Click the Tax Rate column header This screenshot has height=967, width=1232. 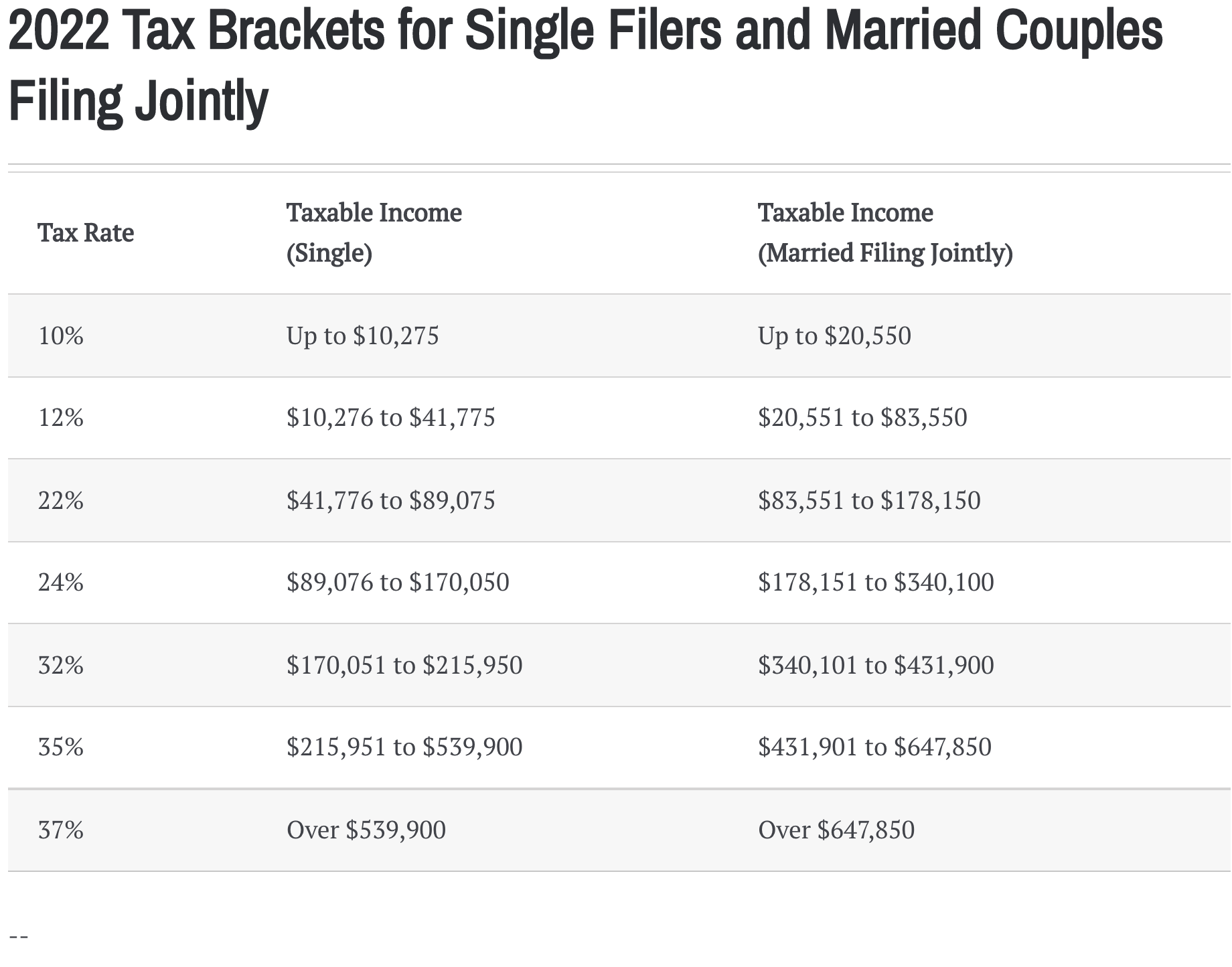(86, 233)
